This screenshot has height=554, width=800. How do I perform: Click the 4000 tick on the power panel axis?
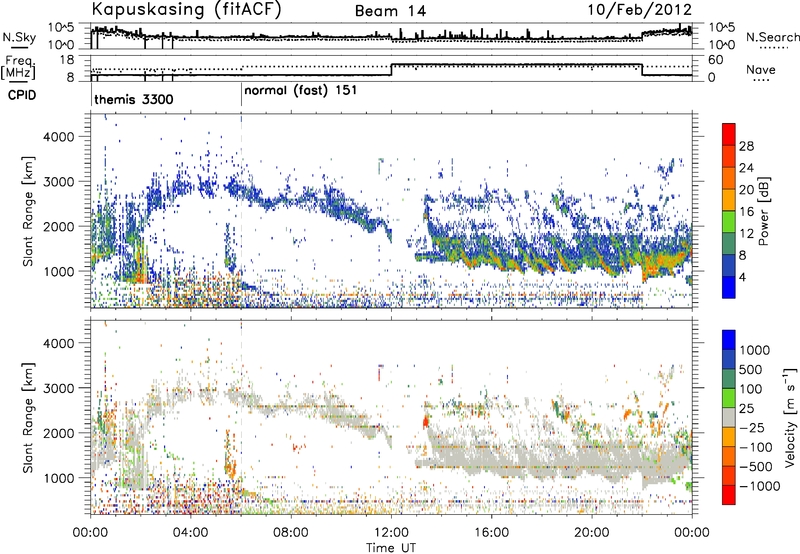[x=58, y=137]
